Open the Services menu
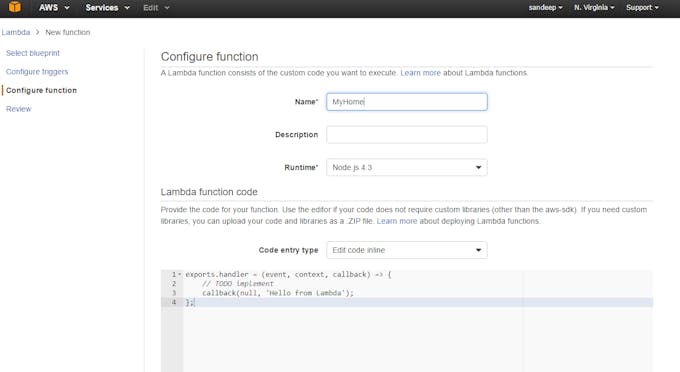680x372 pixels. (x=108, y=7)
